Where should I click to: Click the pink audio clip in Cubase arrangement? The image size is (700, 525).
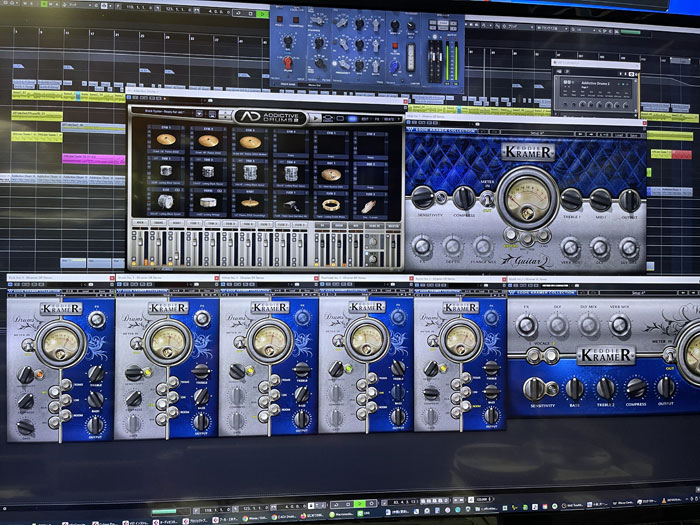pyautogui.click(x=93, y=159)
